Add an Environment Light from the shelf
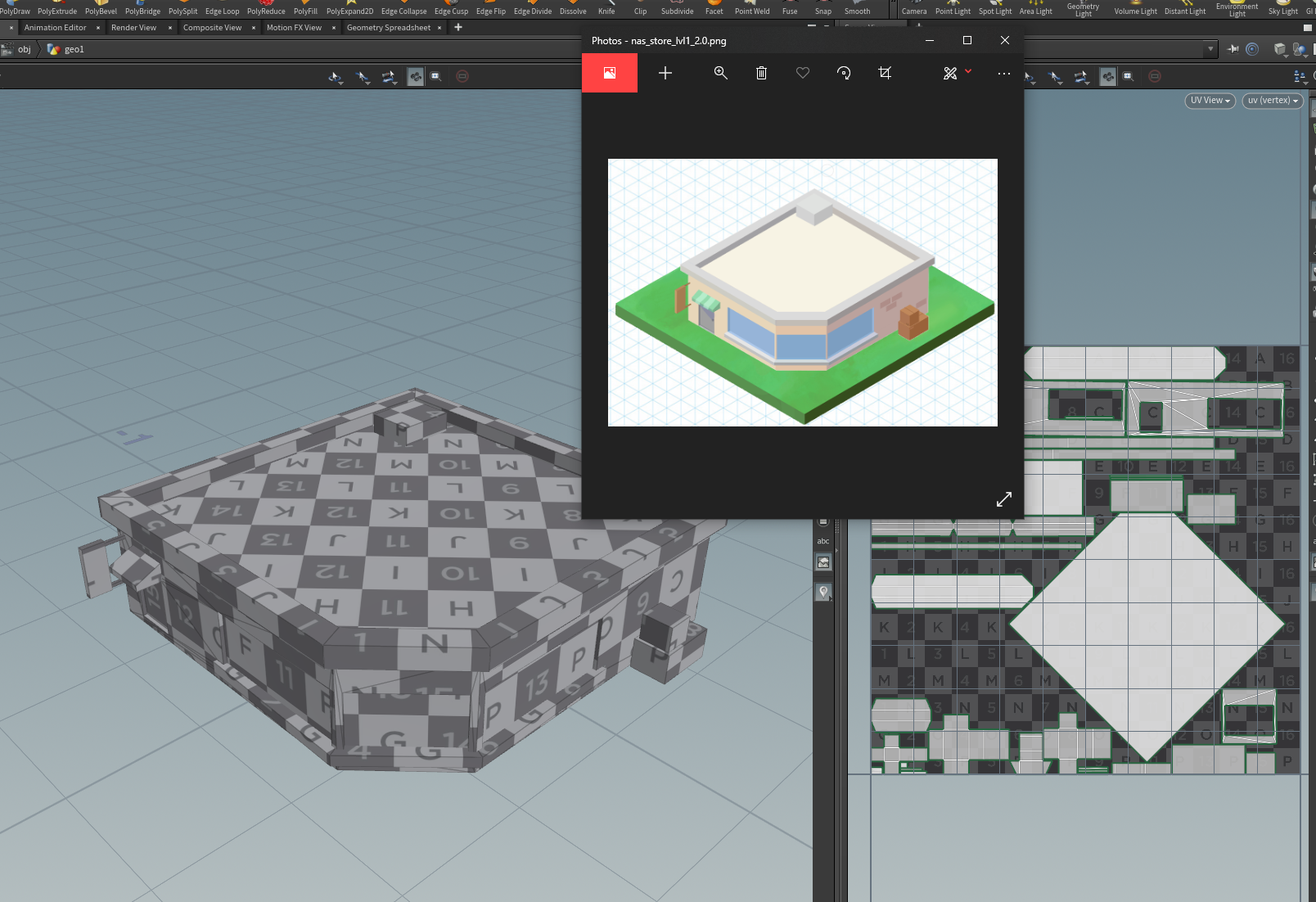 (x=1237, y=9)
